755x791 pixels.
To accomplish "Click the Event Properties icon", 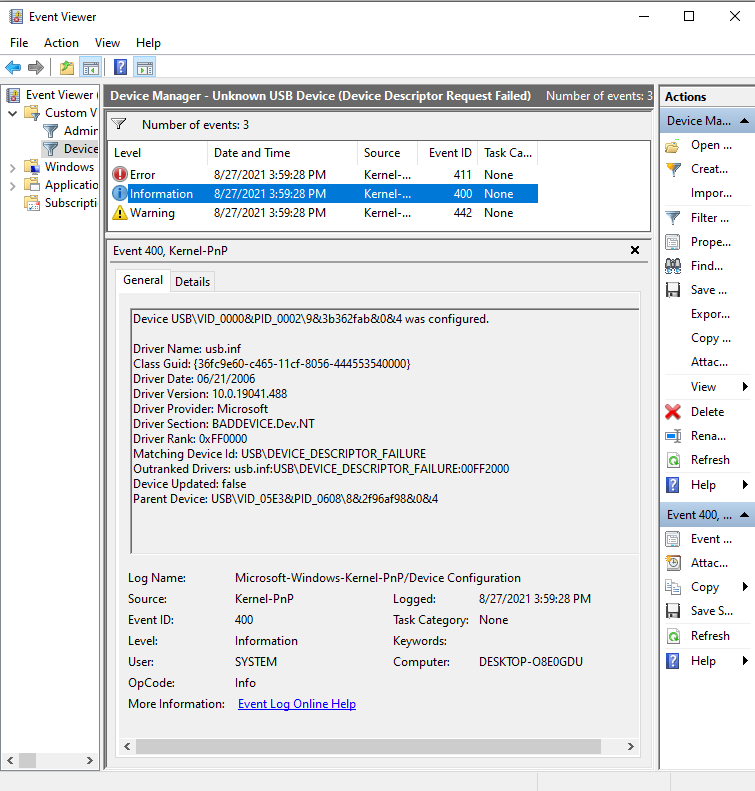I will 672,539.
